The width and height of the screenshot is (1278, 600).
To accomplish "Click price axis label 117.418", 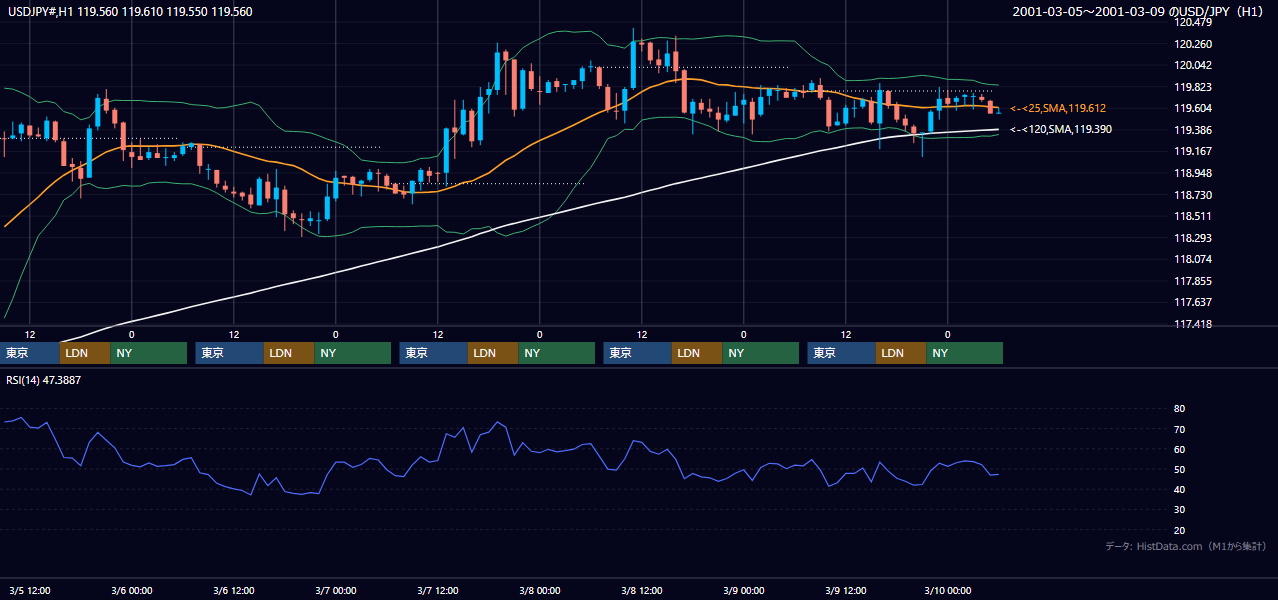I will pyautogui.click(x=1193, y=324).
